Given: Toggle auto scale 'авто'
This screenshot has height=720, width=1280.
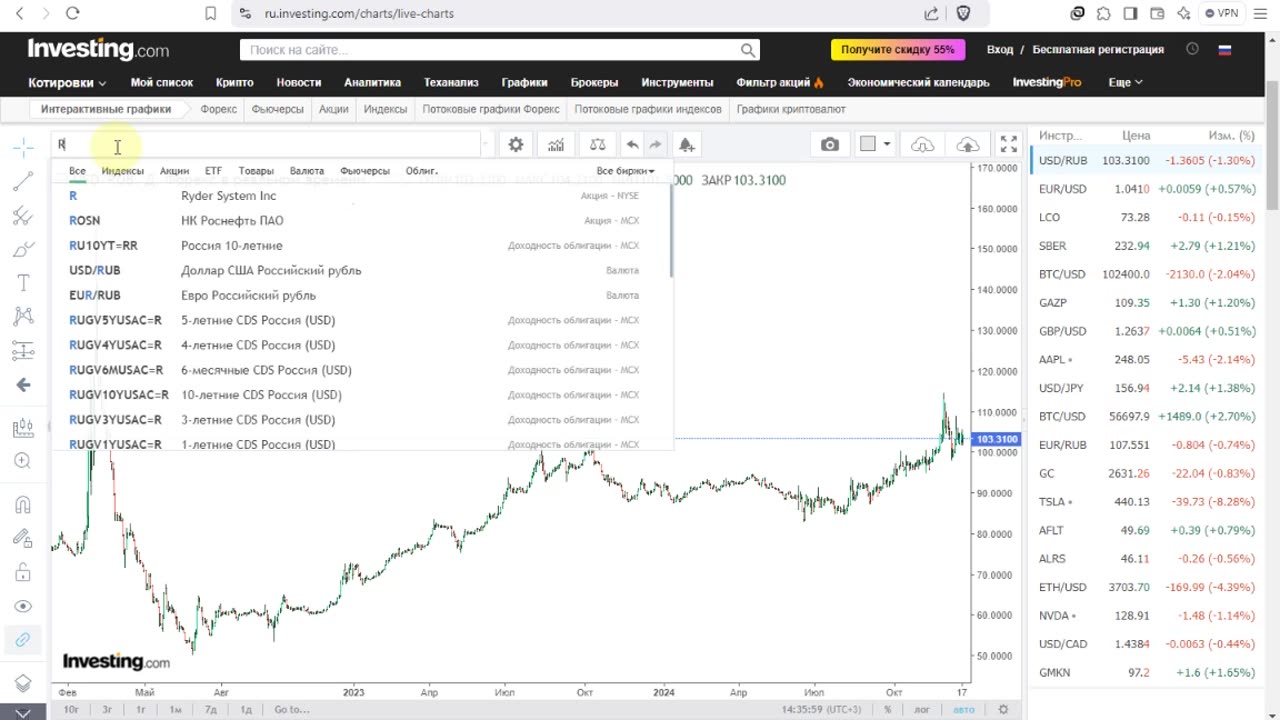Looking at the screenshot, I should click(963, 709).
